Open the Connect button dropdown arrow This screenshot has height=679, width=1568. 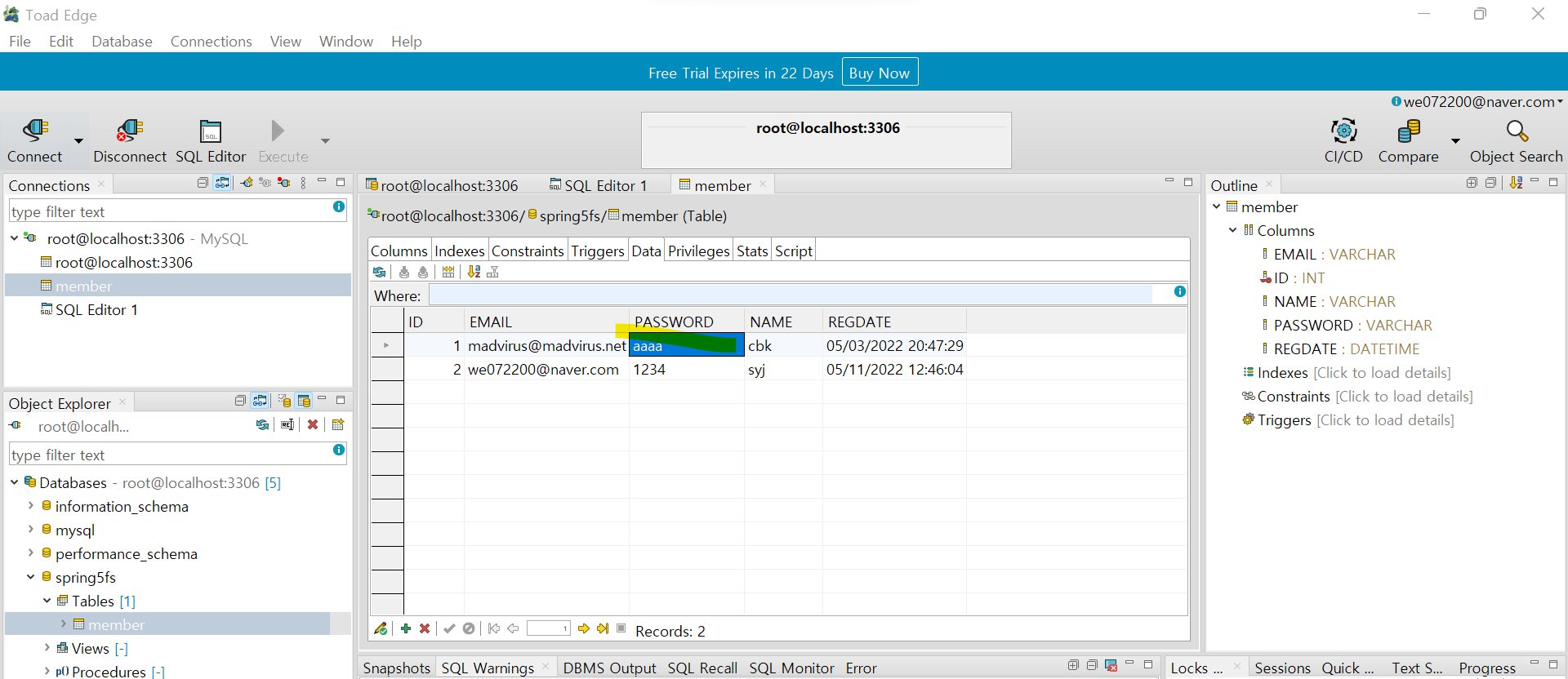pos(78,141)
